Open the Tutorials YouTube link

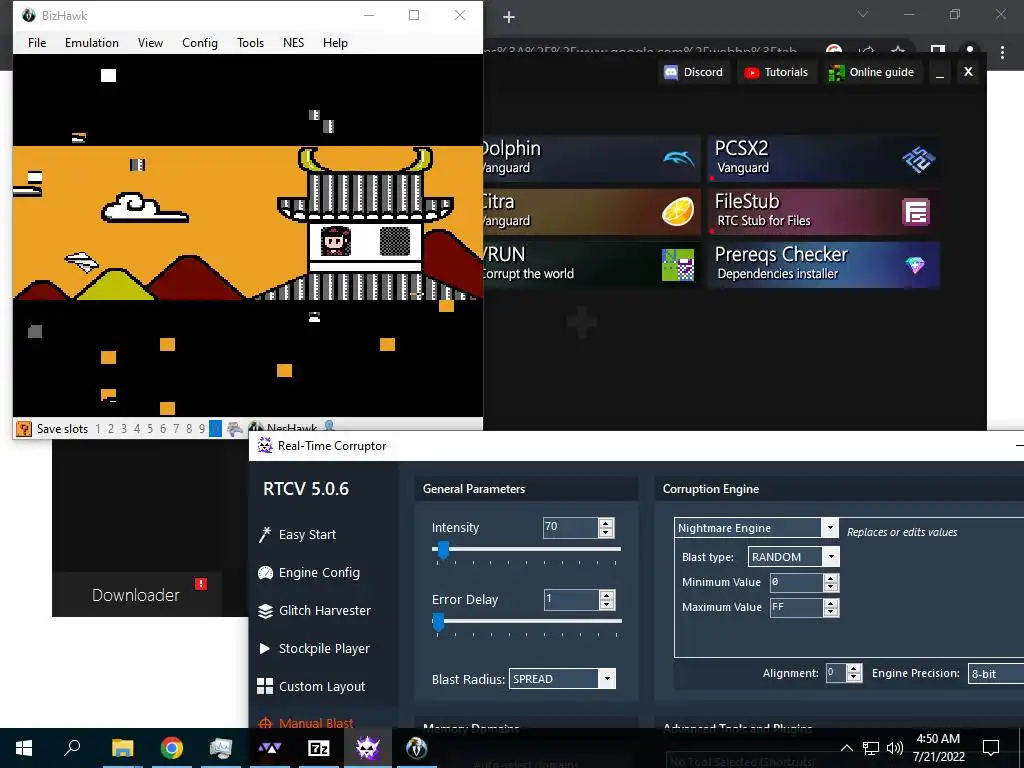(x=776, y=72)
